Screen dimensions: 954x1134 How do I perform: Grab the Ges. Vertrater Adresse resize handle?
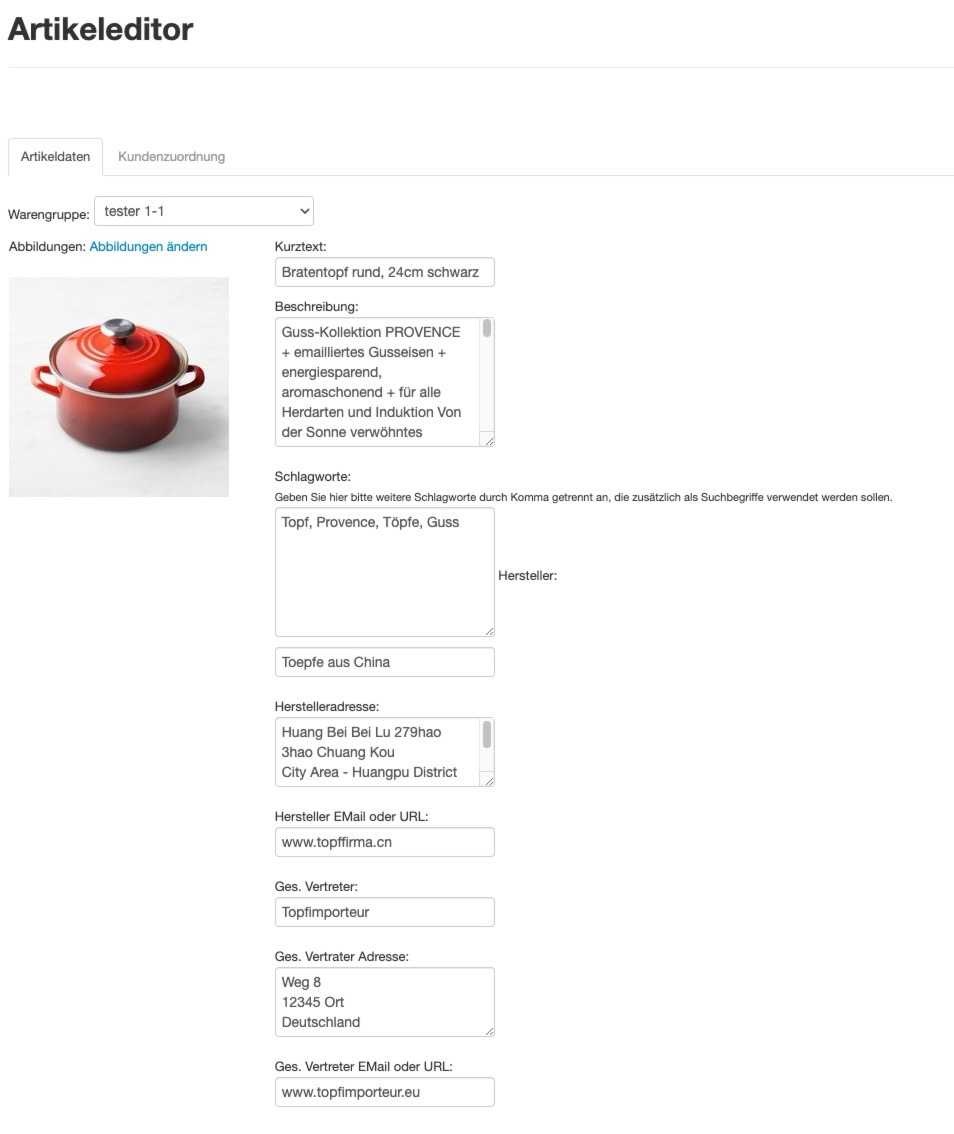pyautogui.click(x=489, y=1031)
